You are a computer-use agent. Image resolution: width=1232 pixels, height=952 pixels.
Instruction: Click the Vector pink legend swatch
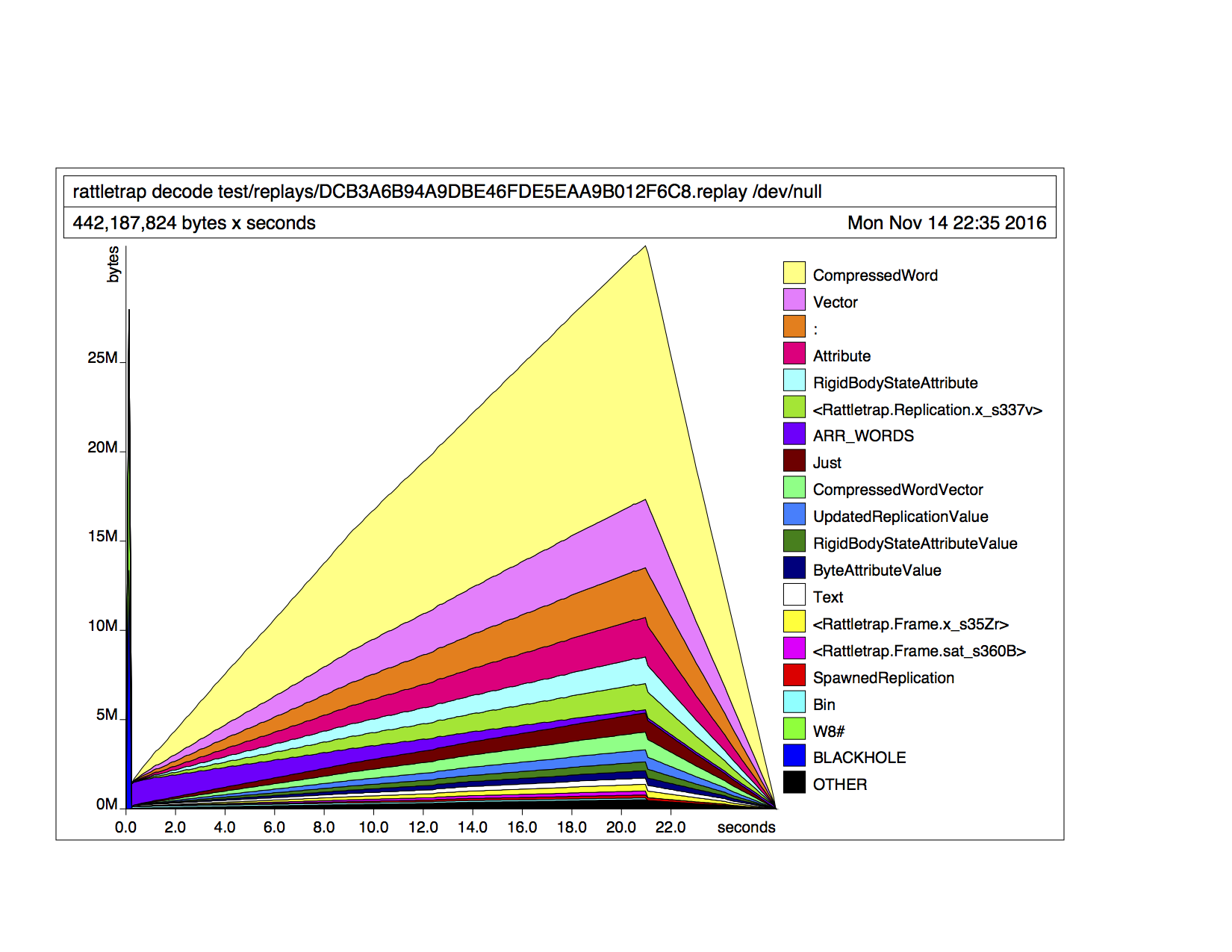tap(794, 299)
